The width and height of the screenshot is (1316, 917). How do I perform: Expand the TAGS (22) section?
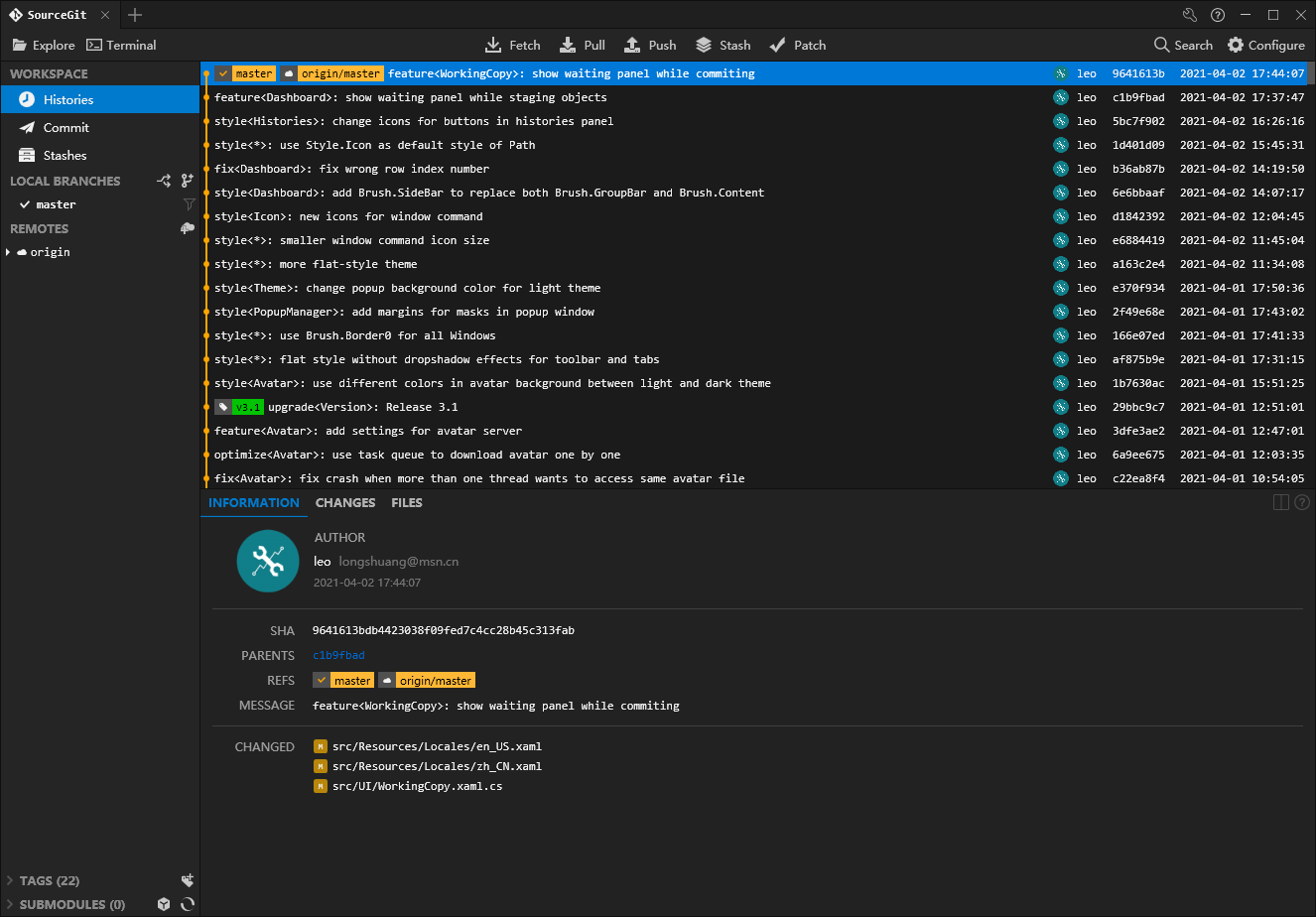point(9,880)
